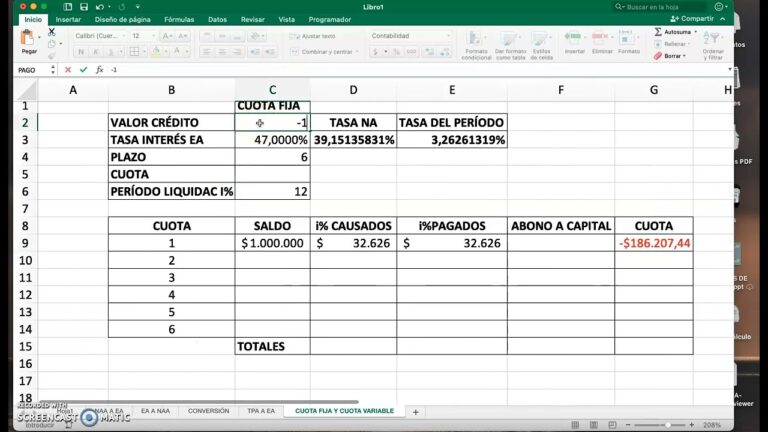Click the feedback smiley icon
768x432 pixels.
pyautogui.click(x=719, y=7)
